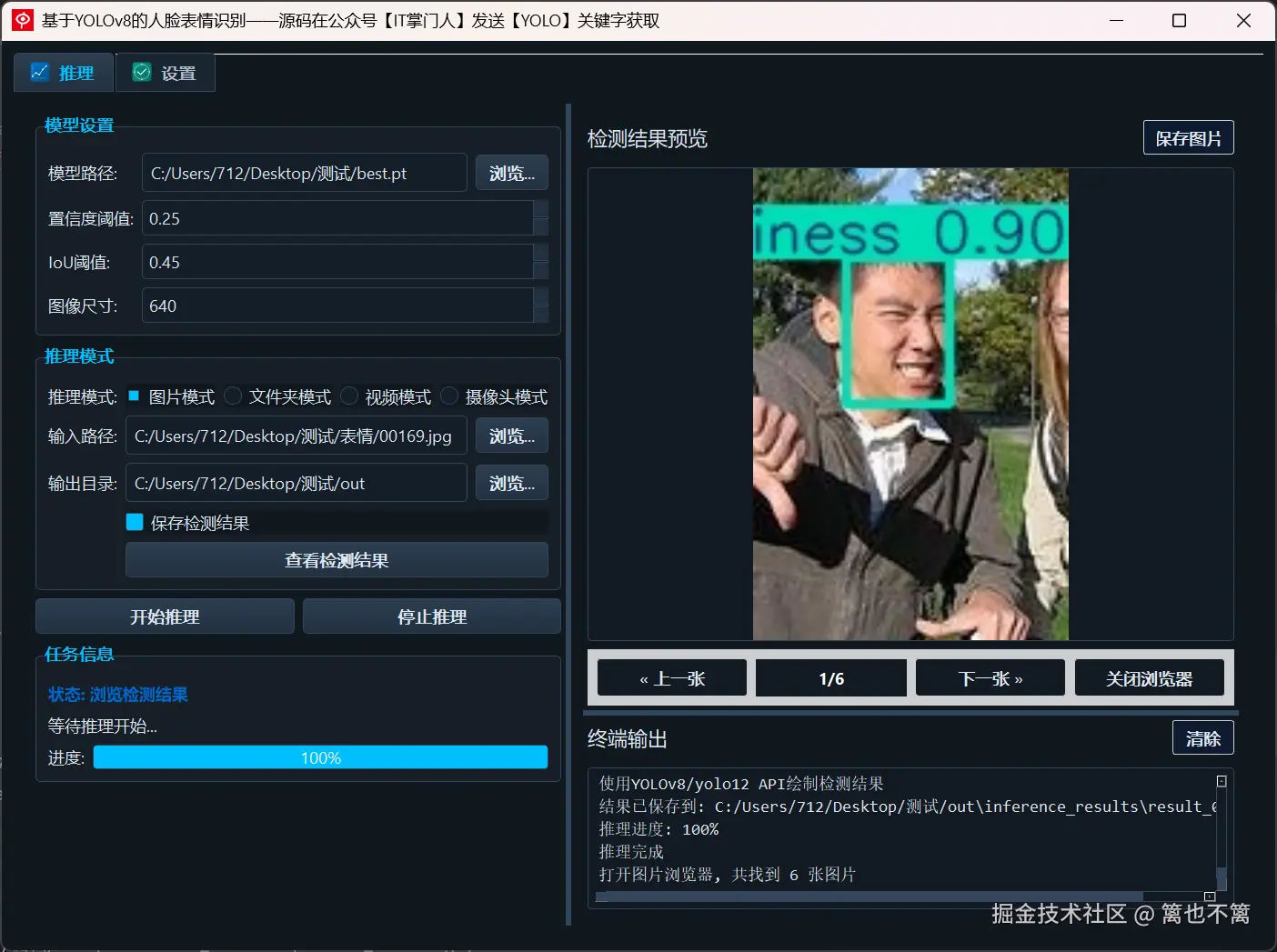Go to previous image with 上一张
Image resolution: width=1277 pixels, height=952 pixels.
click(671, 676)
